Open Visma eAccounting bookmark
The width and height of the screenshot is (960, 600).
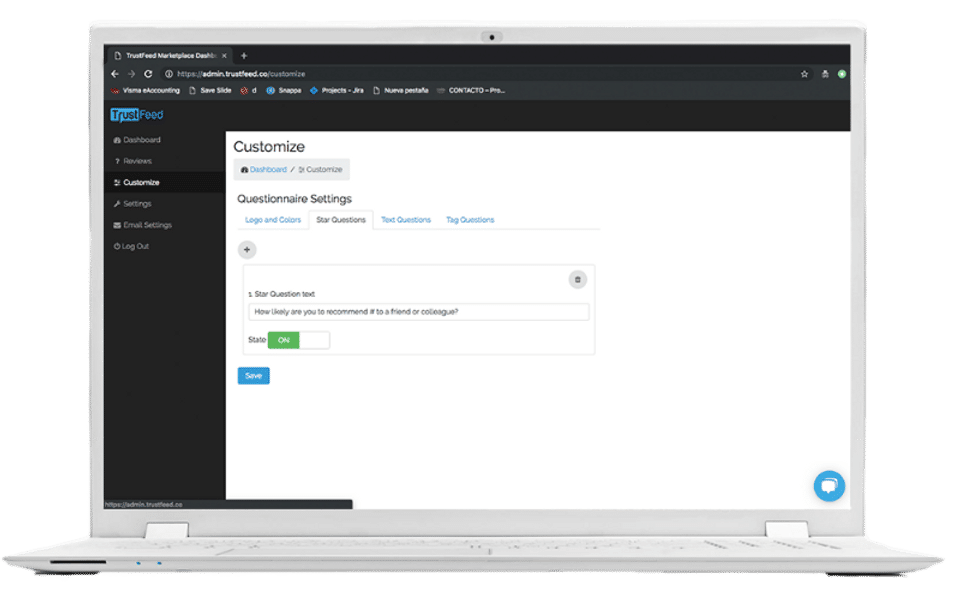[x=146, y=91]
